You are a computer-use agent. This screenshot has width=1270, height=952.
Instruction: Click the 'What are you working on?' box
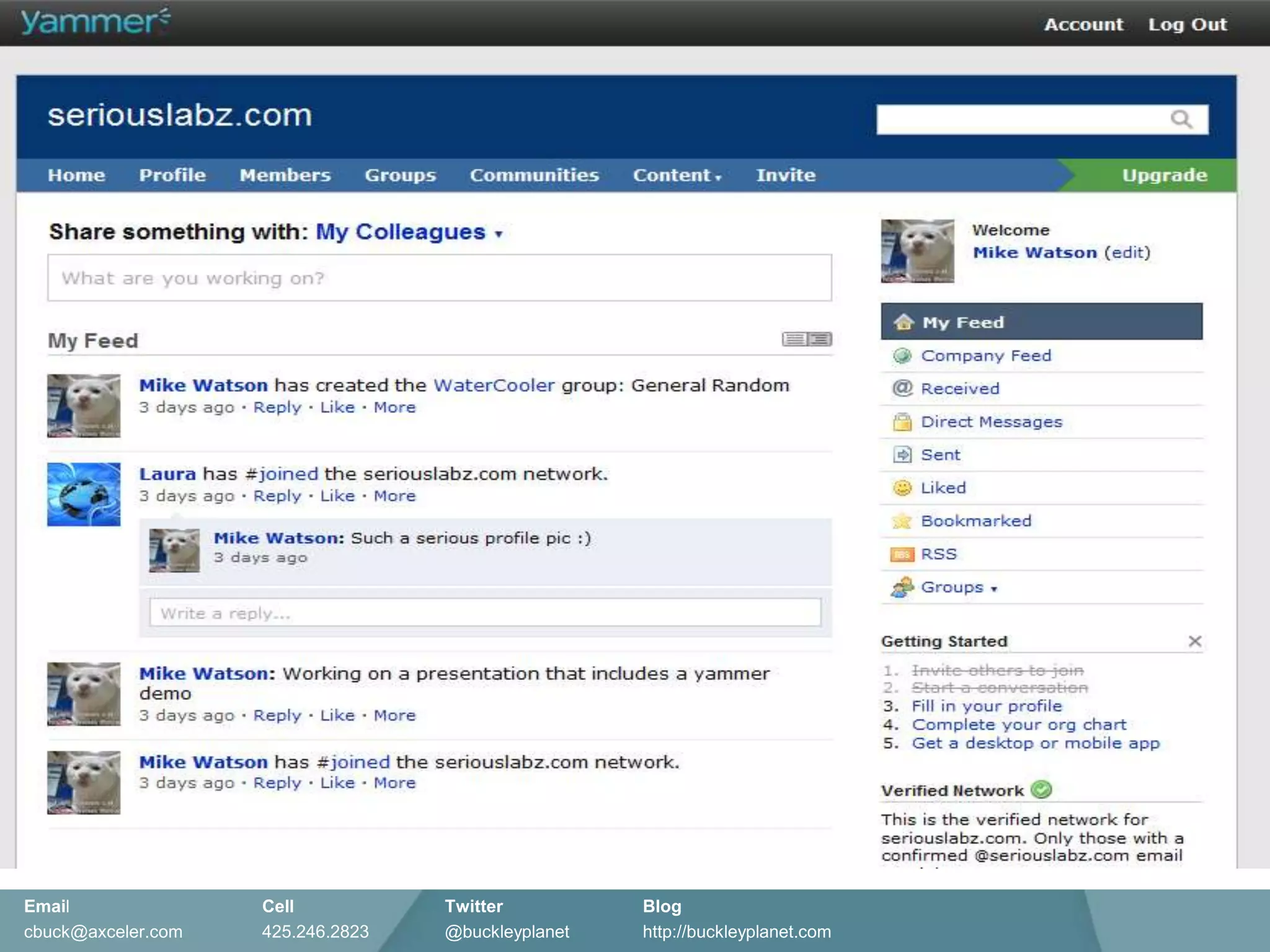pyautogui.click(x=440, y=278)
